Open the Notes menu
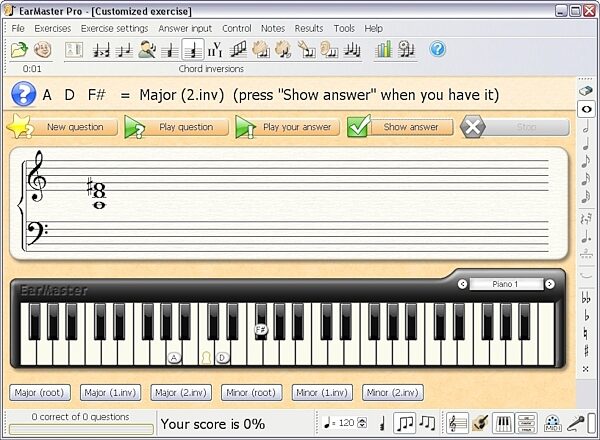Viewport: 600px width, 440px height. click(x=273, y=28)
